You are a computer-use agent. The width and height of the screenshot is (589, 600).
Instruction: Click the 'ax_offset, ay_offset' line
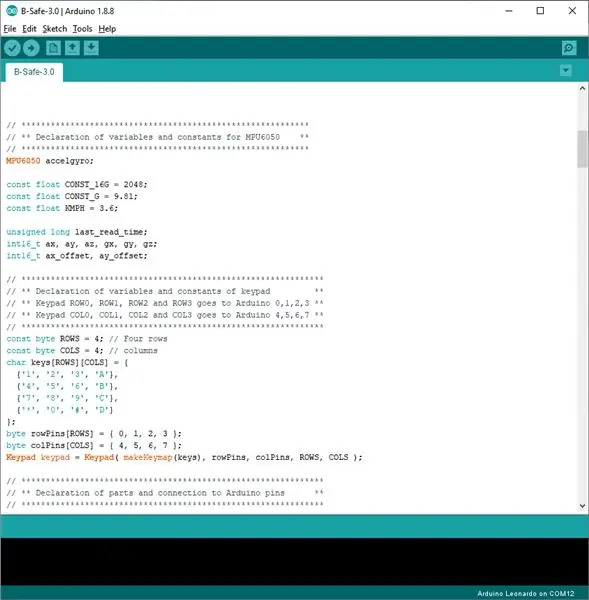pos(77,256)
